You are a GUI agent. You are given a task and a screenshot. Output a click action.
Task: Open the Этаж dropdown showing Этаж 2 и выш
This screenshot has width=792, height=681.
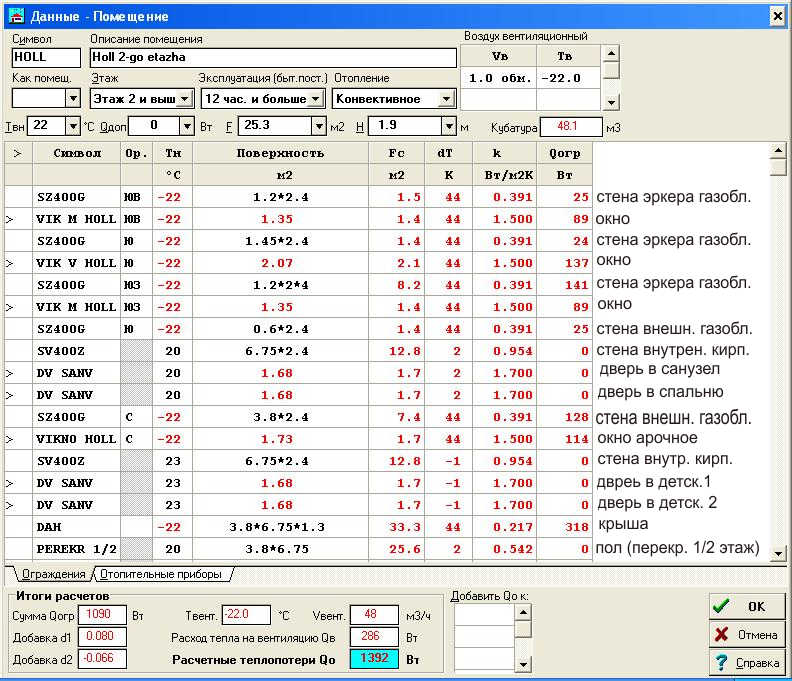[x=185, y=99]
